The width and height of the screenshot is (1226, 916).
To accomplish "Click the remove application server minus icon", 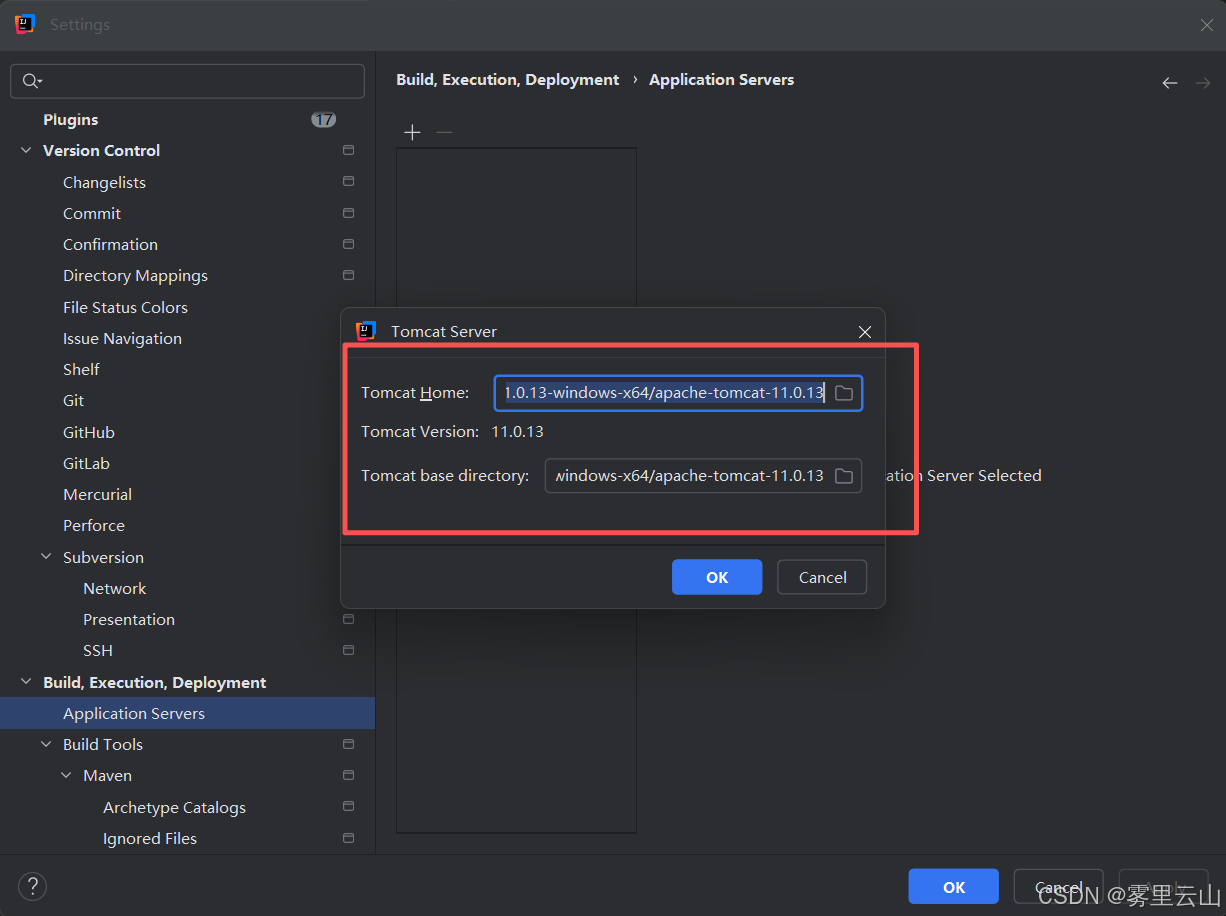I will pos(444,132).
